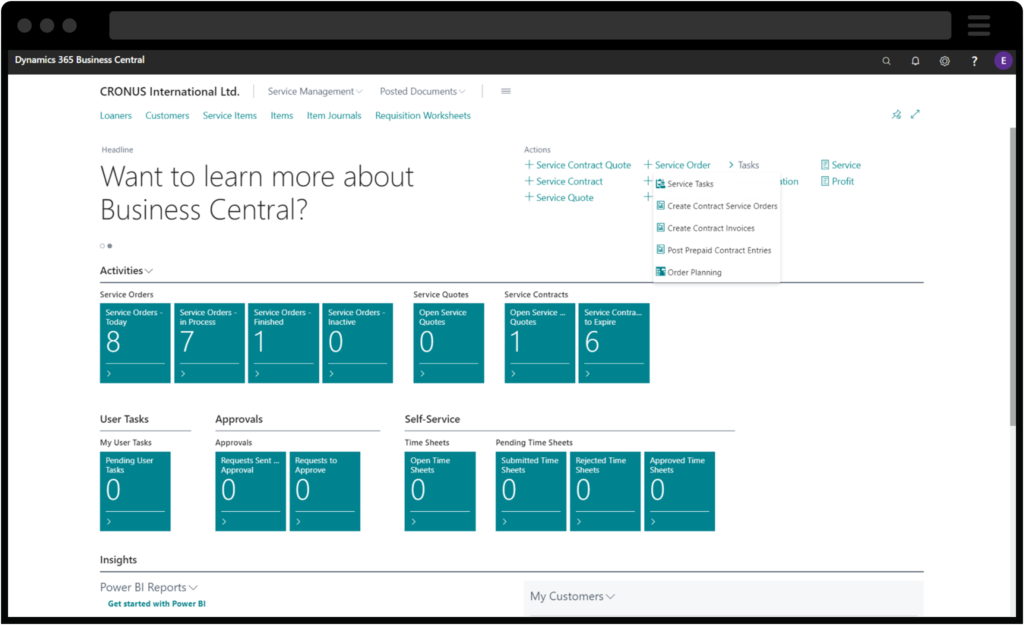1024x625 pixels.
Task: Select the Service Tasks icon in the menu
Action: coord(661,184)
